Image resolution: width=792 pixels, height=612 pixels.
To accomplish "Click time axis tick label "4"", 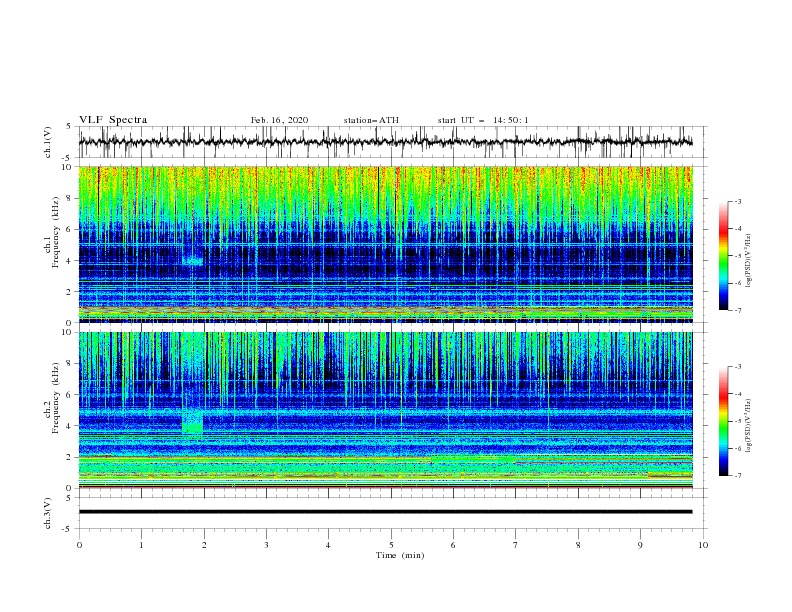I will 328,545.
